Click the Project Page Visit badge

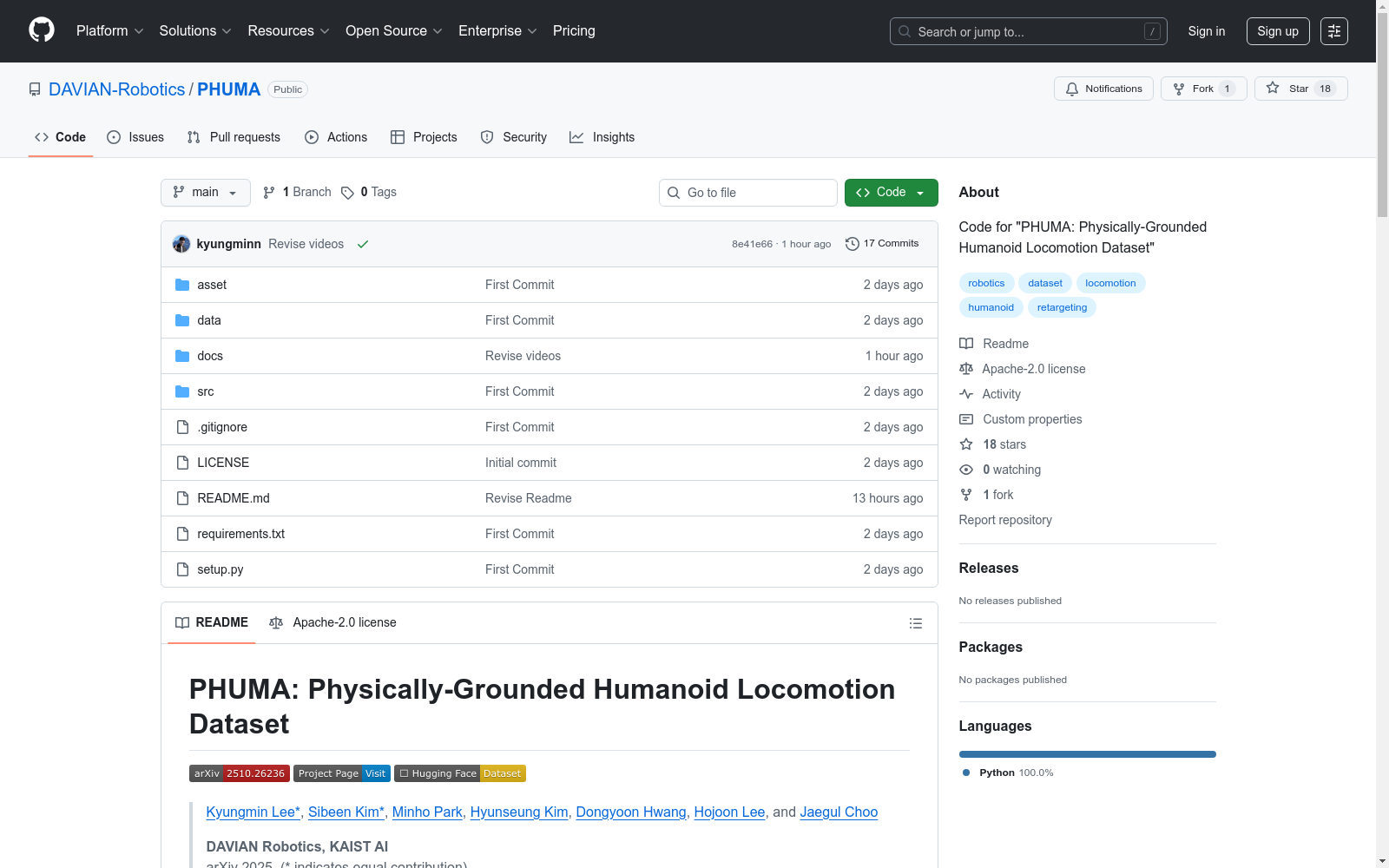click(x=342, y=773)
